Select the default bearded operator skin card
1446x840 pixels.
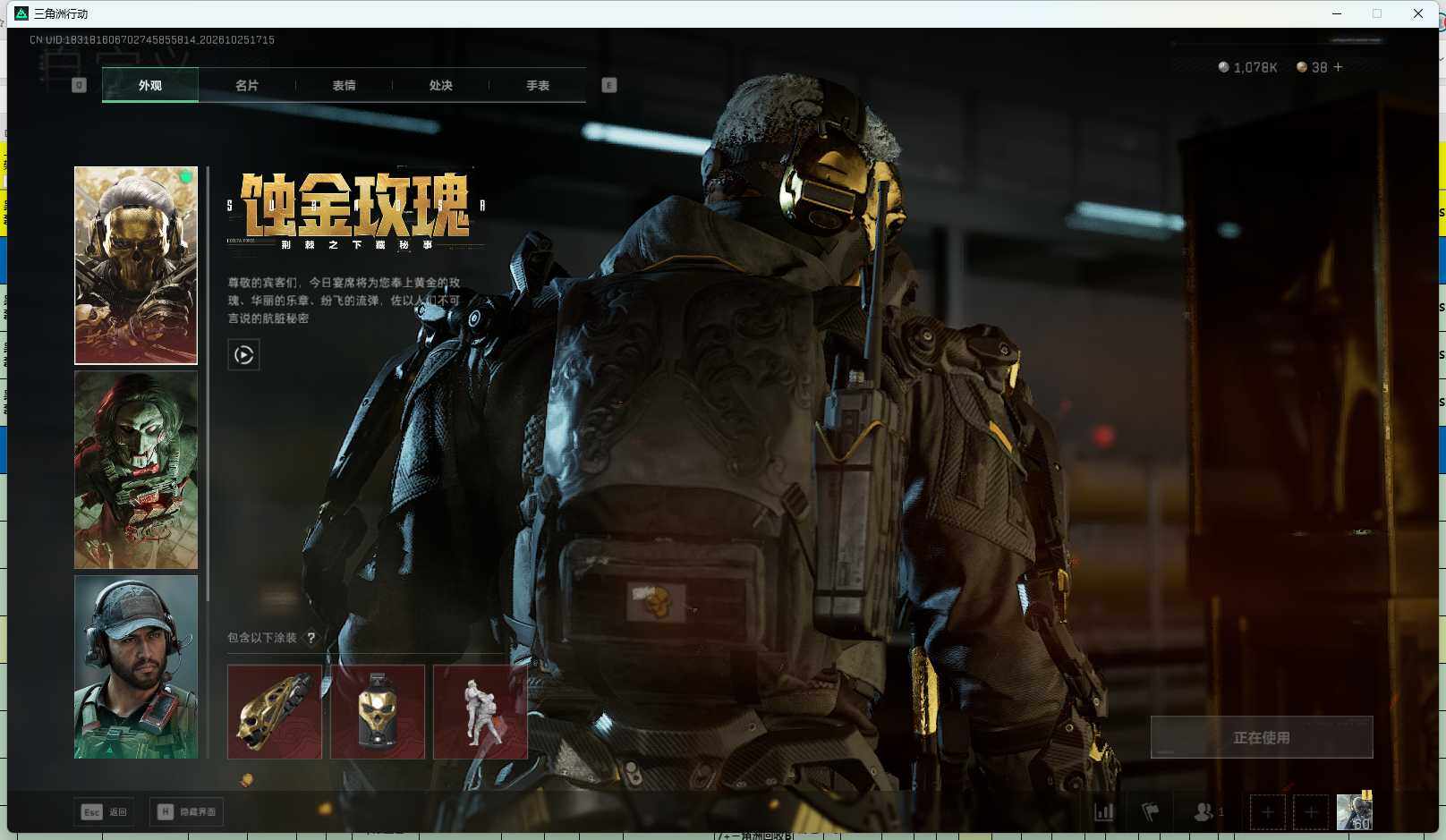point(136,667)
